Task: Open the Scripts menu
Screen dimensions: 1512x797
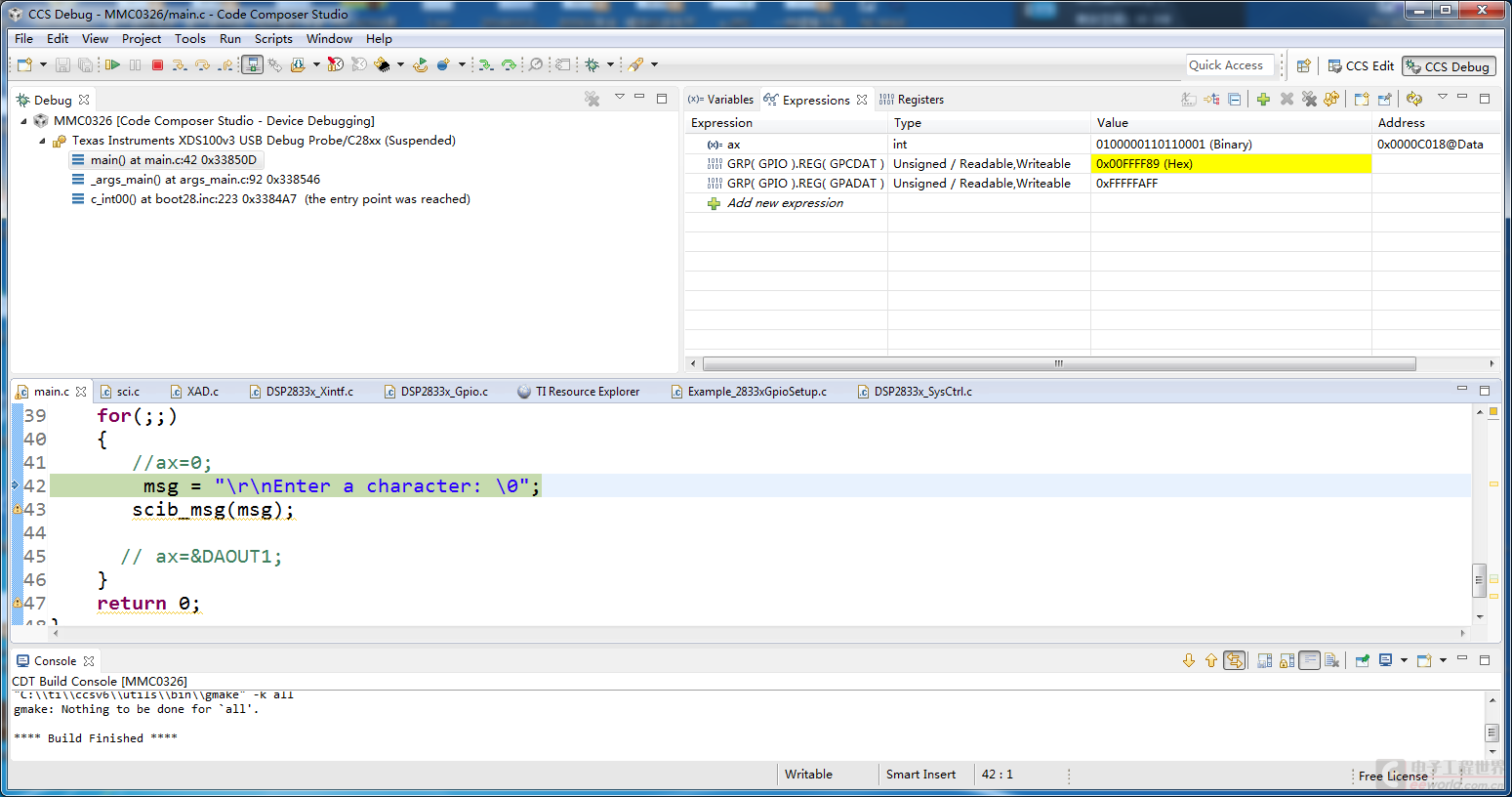Action: pyautogui.click(x=273, y=39)
